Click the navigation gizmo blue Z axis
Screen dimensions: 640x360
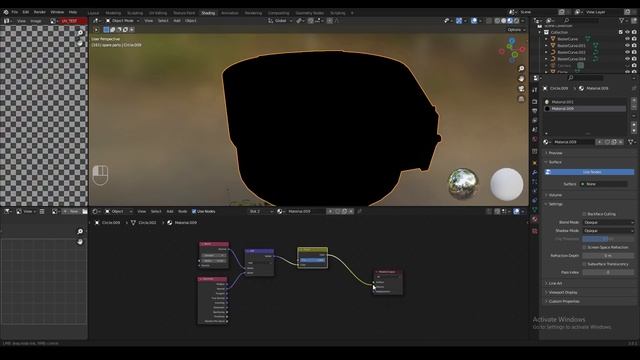(x=512, y=41)
